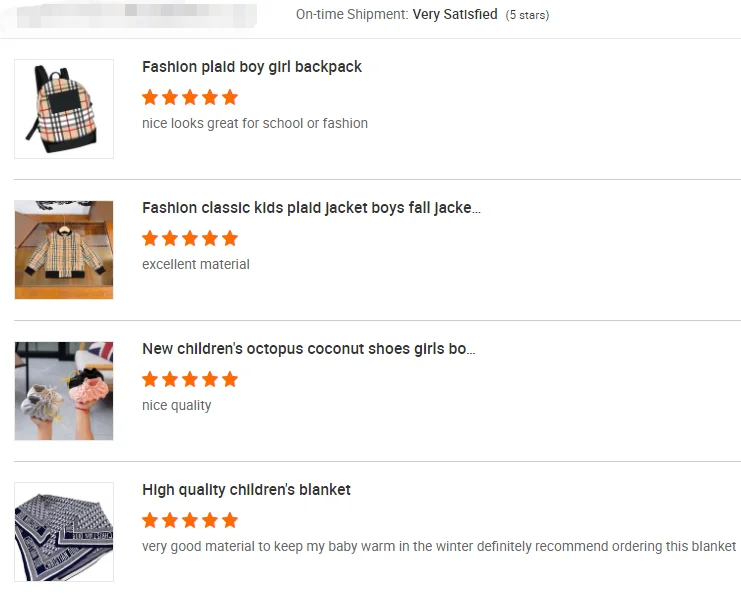Click the "nice quality" review text
This screenshot has height=597, width=741.
point(177,405)
